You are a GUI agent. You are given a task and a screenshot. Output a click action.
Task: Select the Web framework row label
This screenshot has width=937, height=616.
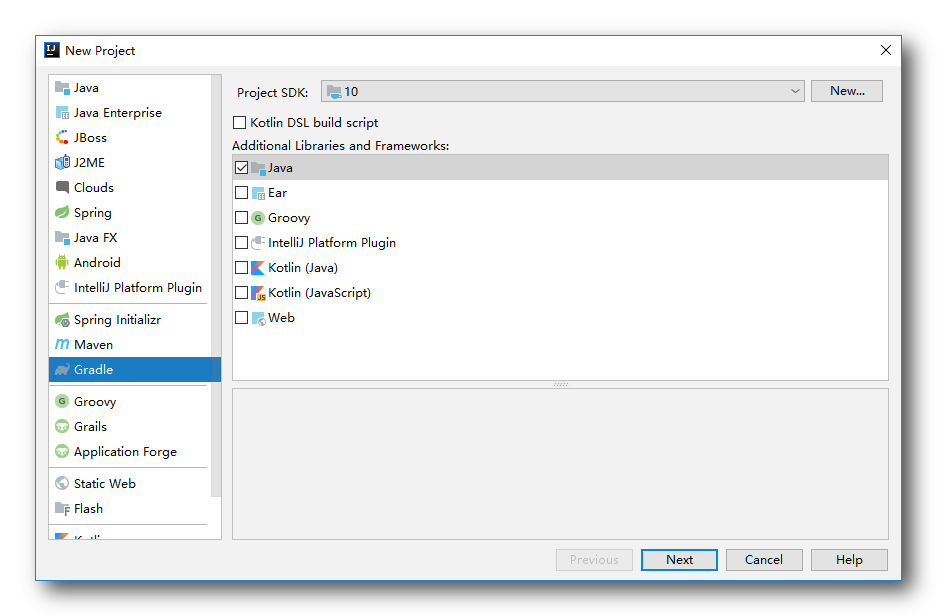(x=281, y=318)
